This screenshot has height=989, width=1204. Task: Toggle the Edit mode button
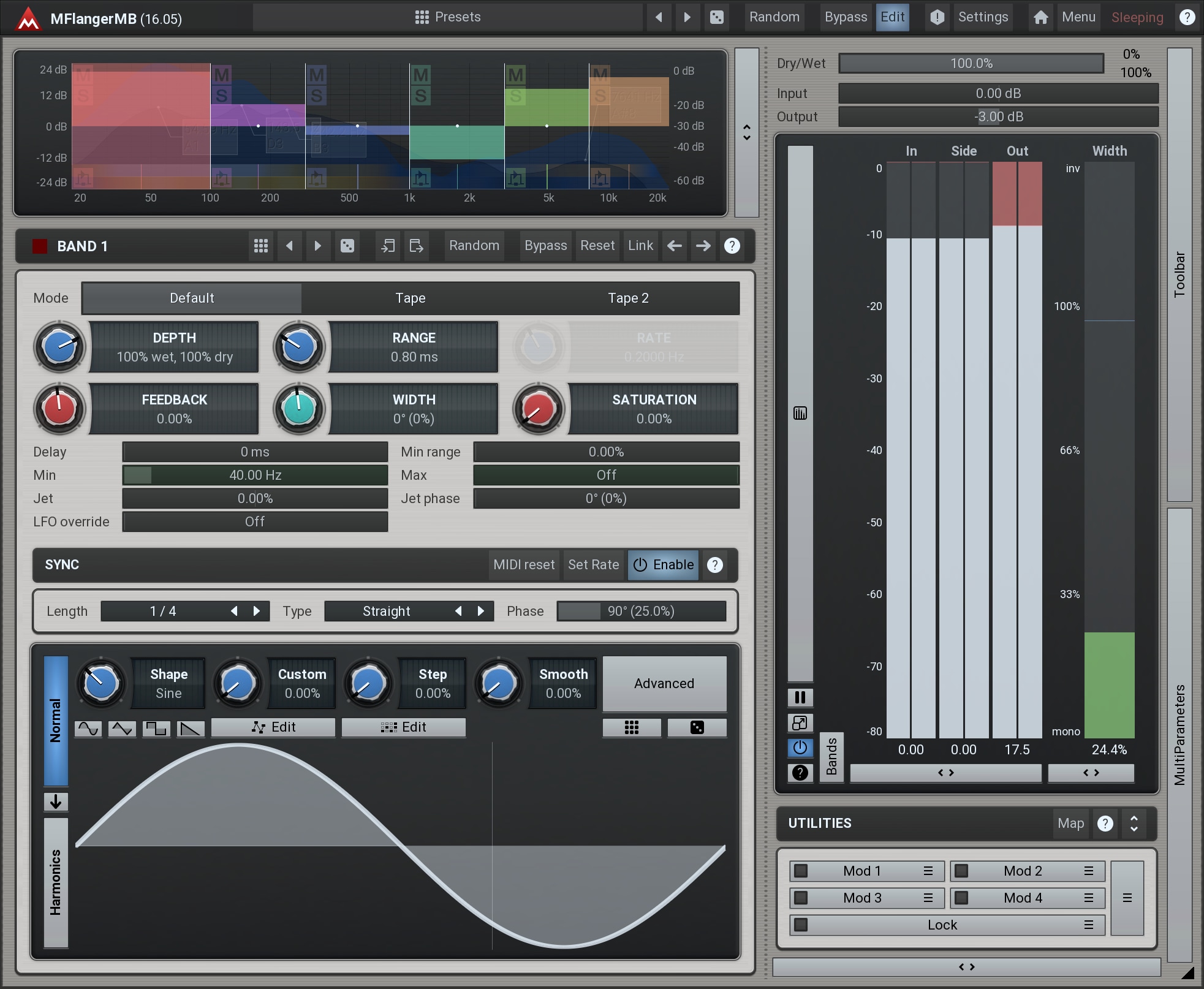pos(892,17)
